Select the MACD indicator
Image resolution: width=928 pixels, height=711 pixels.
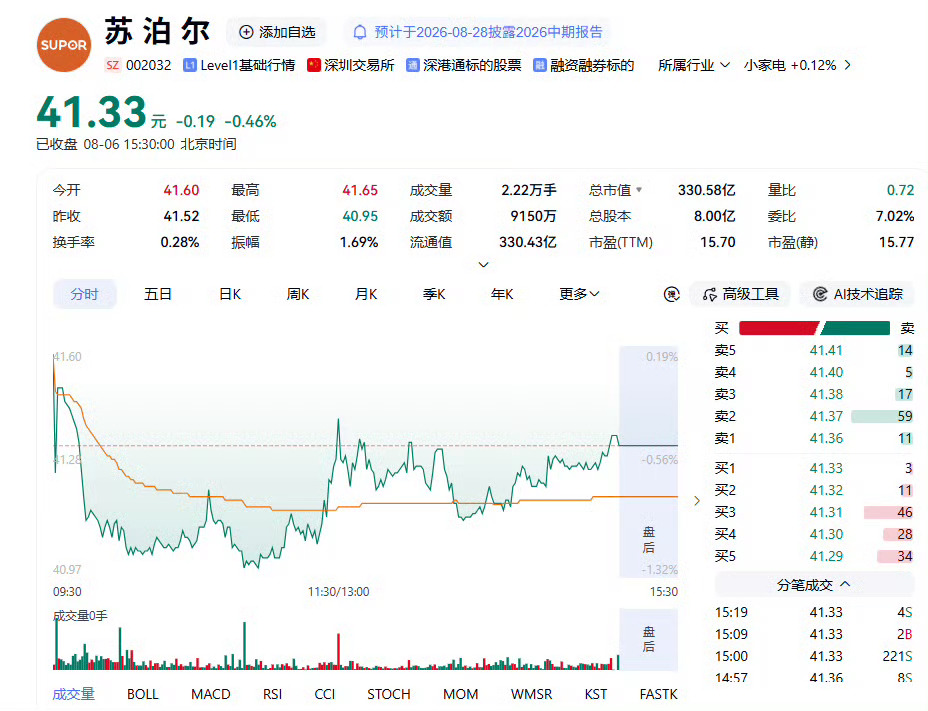[x=211, y=694]
